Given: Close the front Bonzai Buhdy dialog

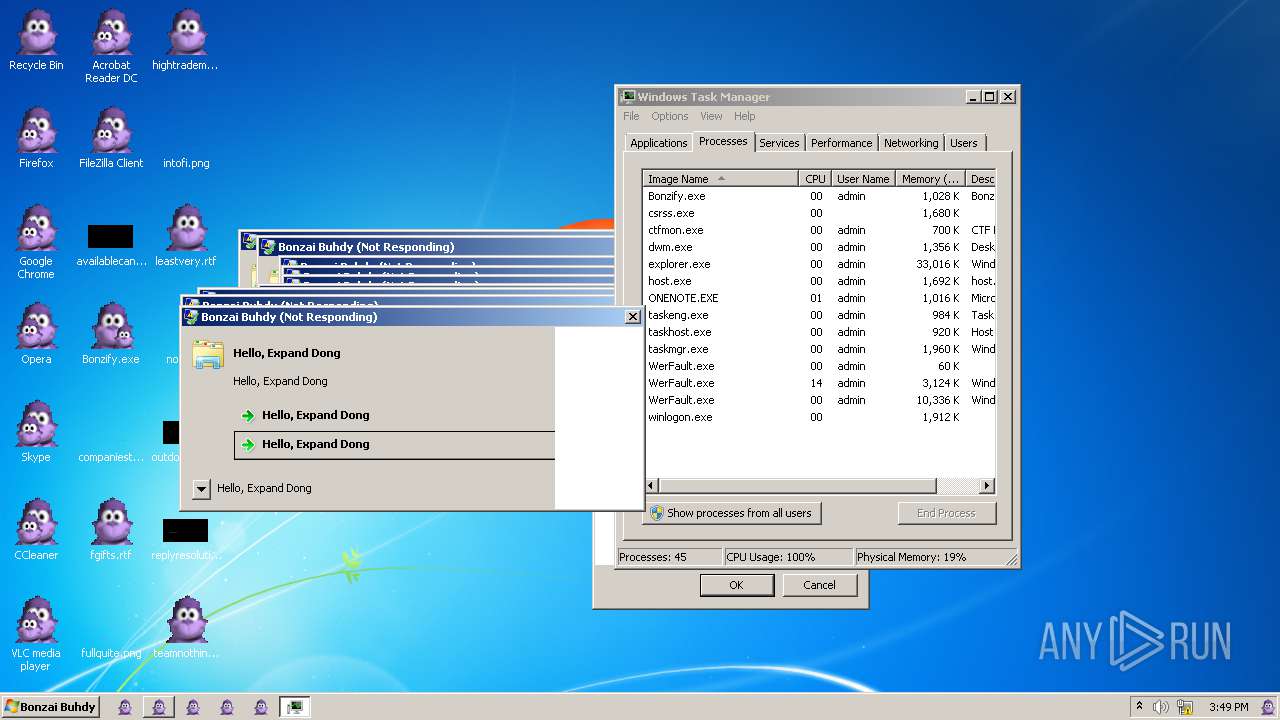Looking at the screenshot, I should tap(632, 317).
